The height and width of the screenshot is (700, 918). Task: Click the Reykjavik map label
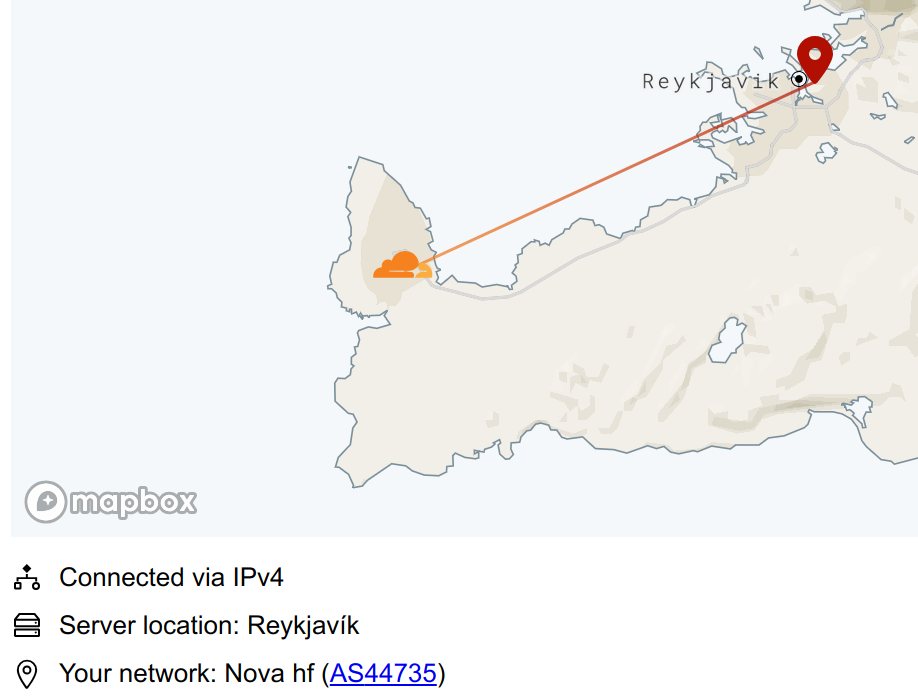[710, 81]
